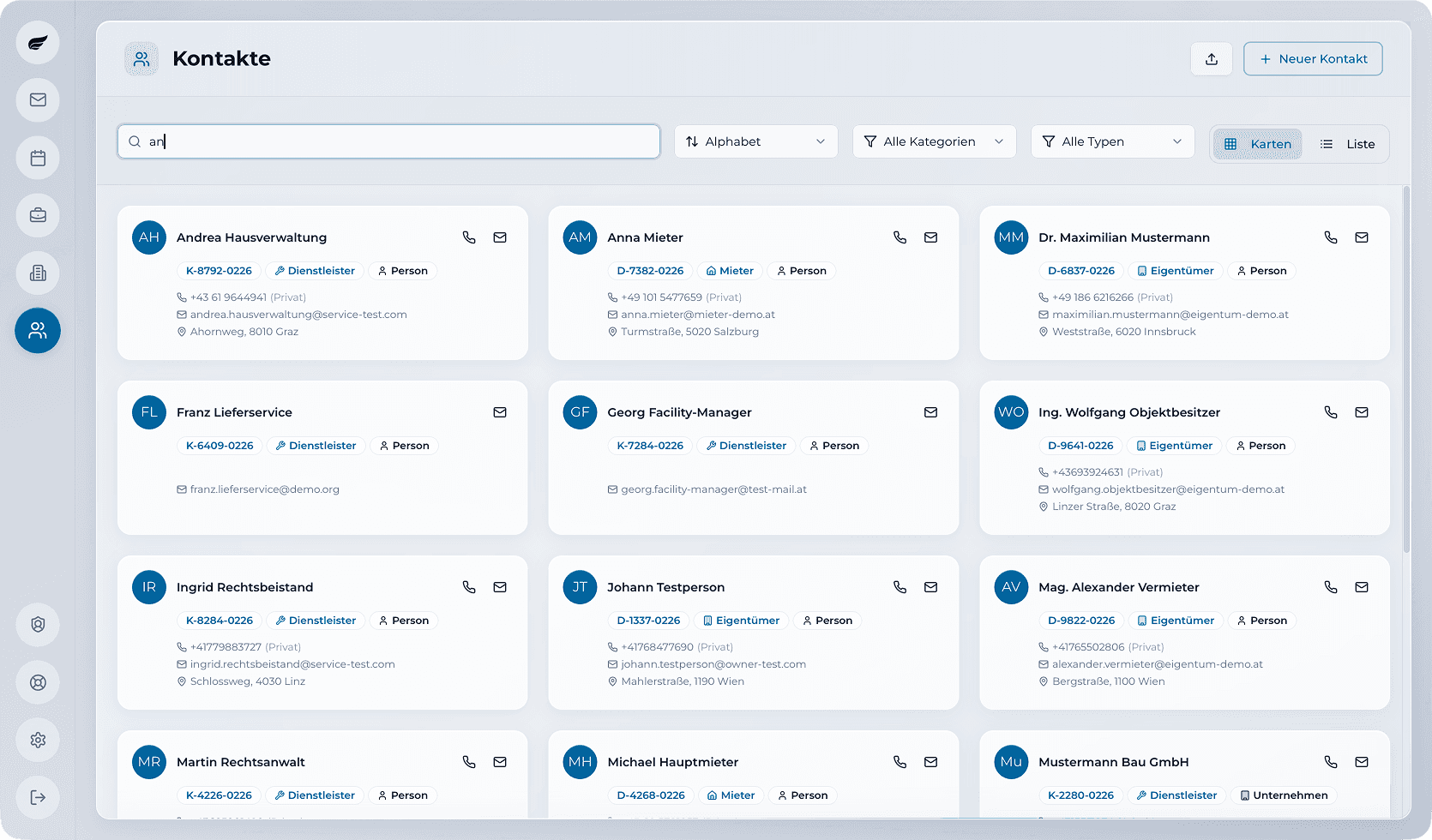Call Martin Rechtsanwalt via phone icon
Image resolution: width=1432 pixels, height=840 pixels.
click(469, 762)
